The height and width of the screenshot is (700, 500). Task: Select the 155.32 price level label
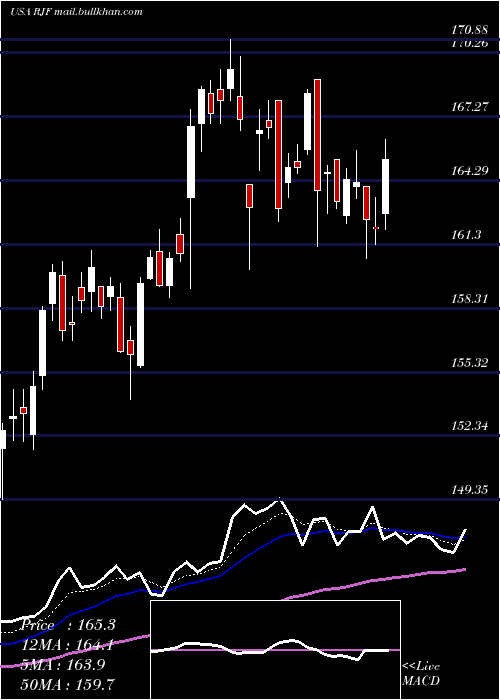pyautogui.click(x=469, y=362)
